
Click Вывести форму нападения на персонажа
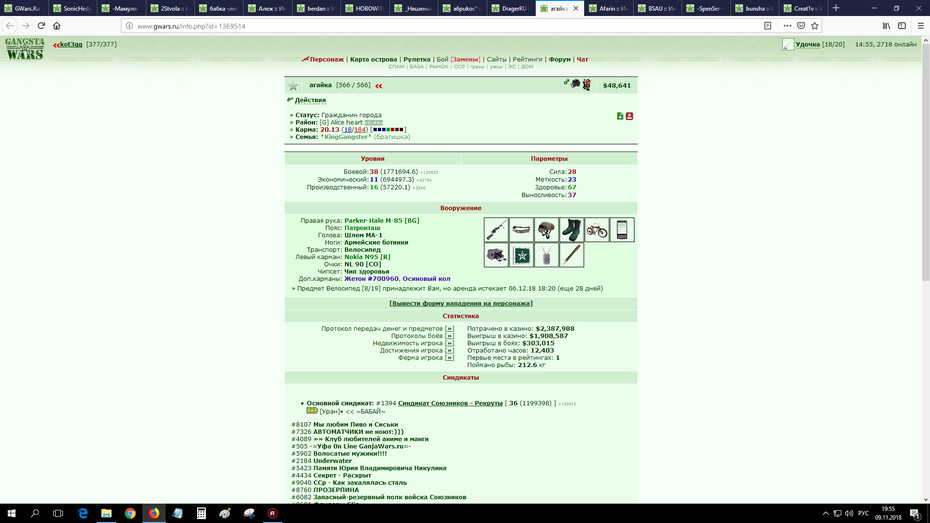(x=461, y=304)
